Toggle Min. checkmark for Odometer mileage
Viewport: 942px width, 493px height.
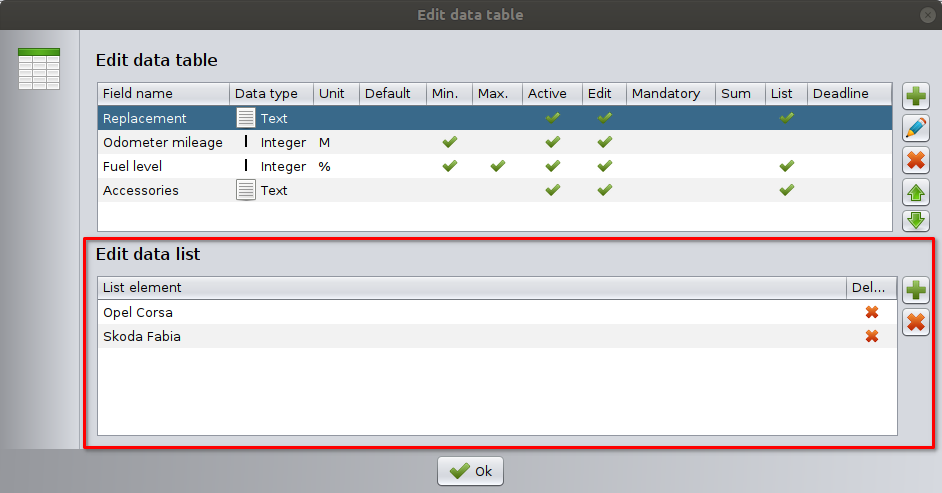449,142
